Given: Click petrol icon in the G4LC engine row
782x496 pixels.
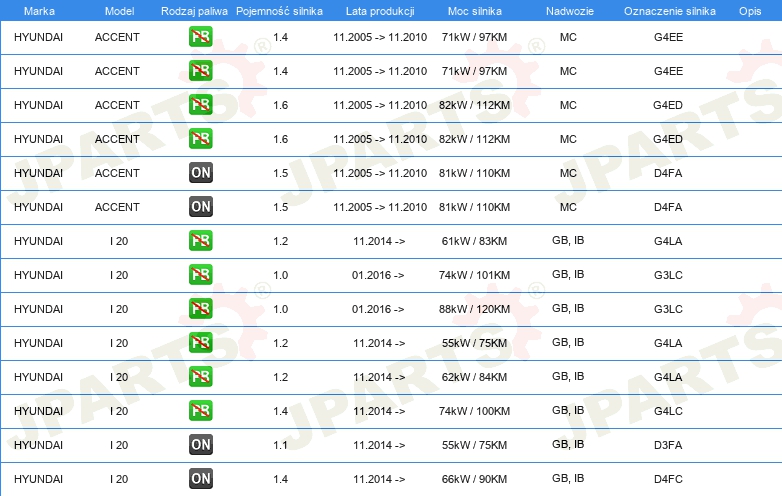Looking at the screenshot, I should (200, 411).
